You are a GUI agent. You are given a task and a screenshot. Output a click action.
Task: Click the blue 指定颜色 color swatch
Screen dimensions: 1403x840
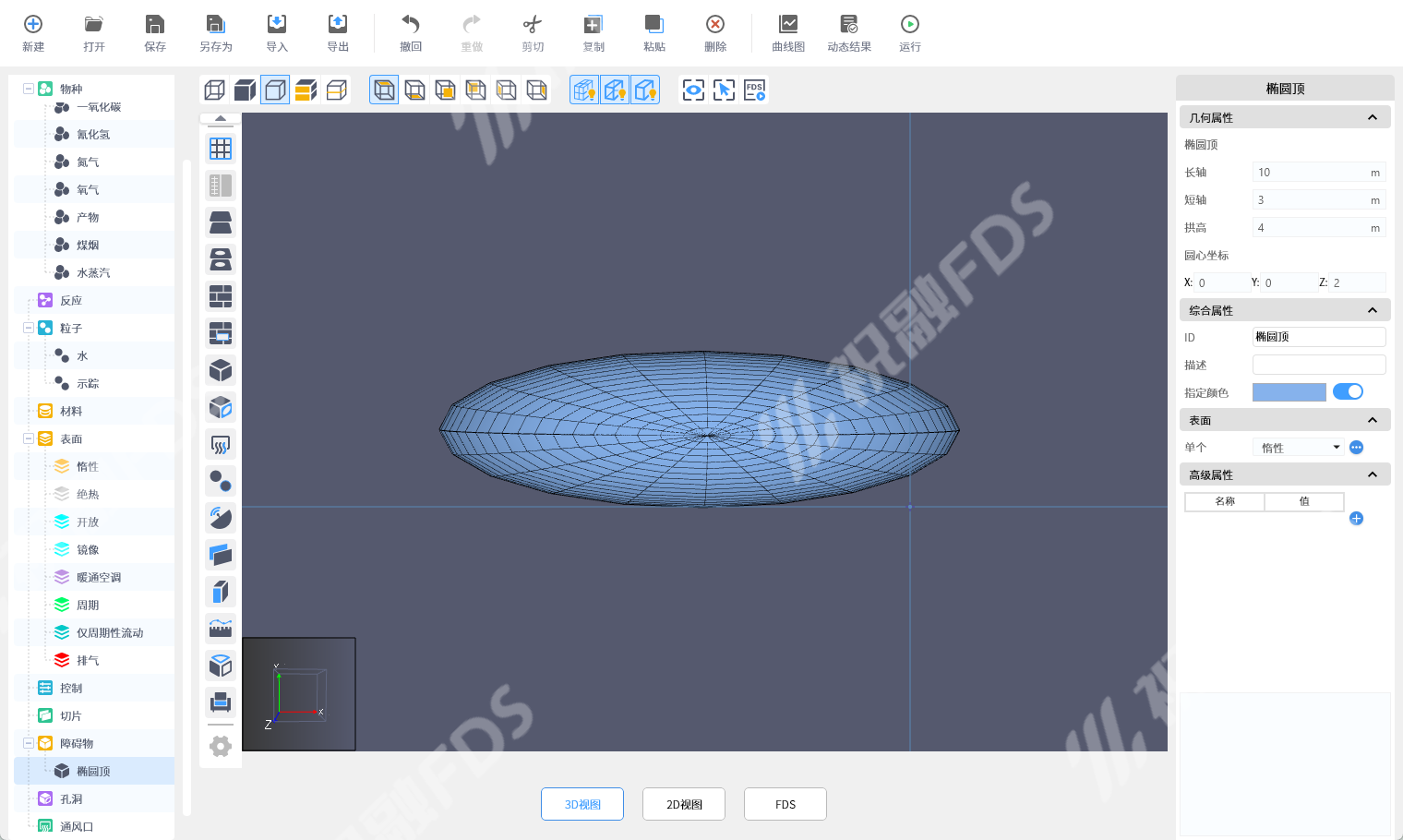click(1289, 392)
